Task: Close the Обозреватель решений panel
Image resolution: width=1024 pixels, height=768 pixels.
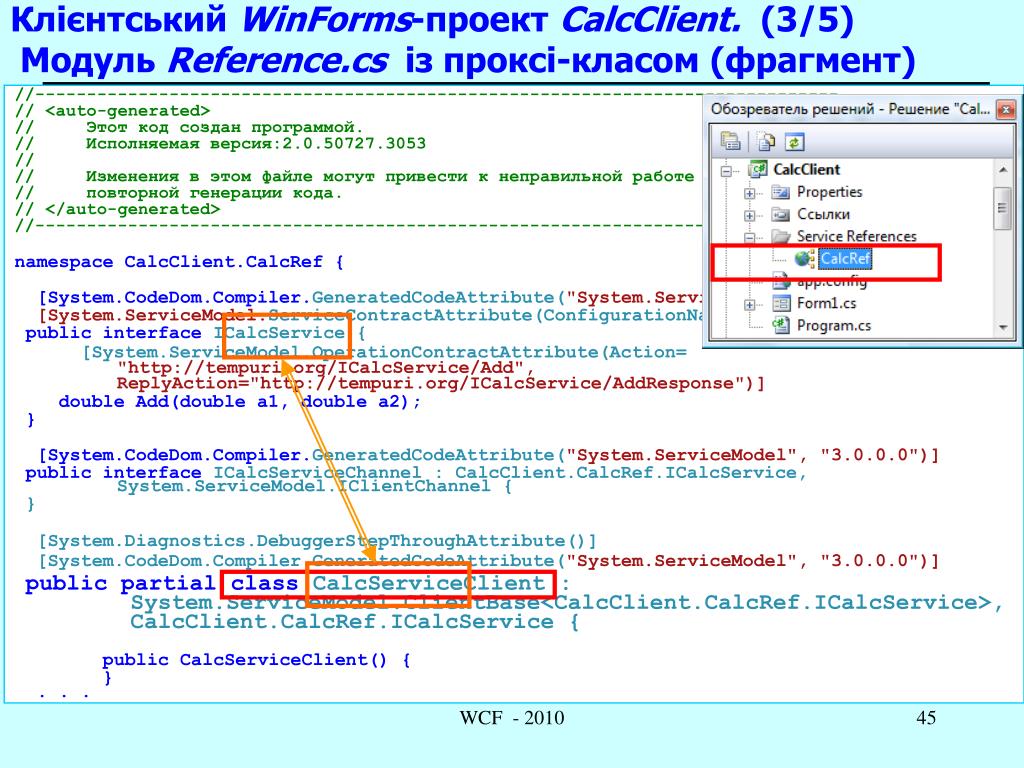Action: coord(1006,109)
